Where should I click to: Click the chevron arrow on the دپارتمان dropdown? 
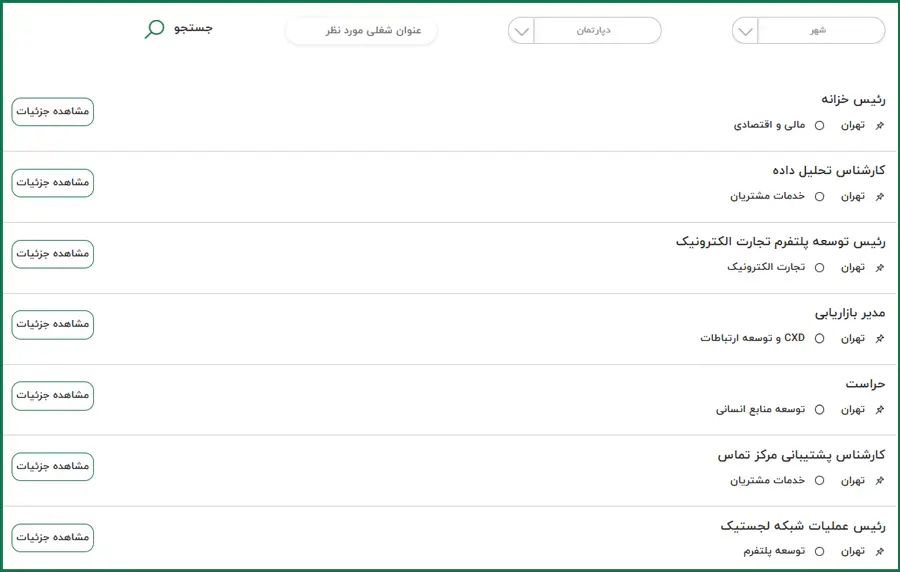521,31
